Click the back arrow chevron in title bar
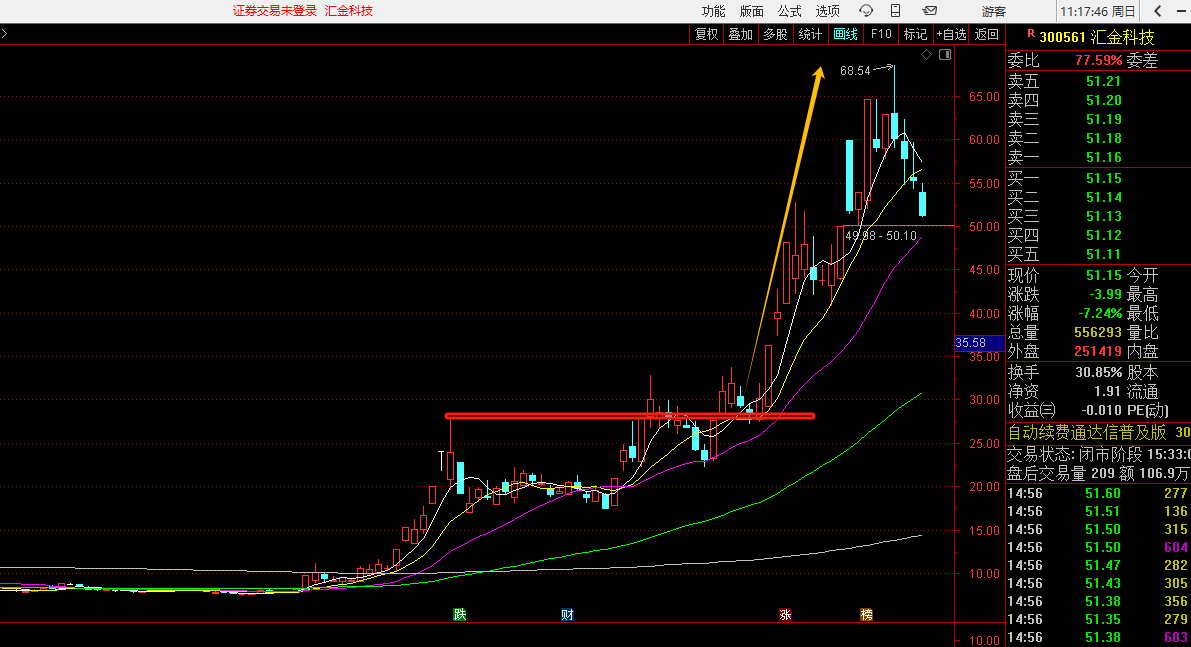The image size is (1191, 647). (x=1158, y=11)
